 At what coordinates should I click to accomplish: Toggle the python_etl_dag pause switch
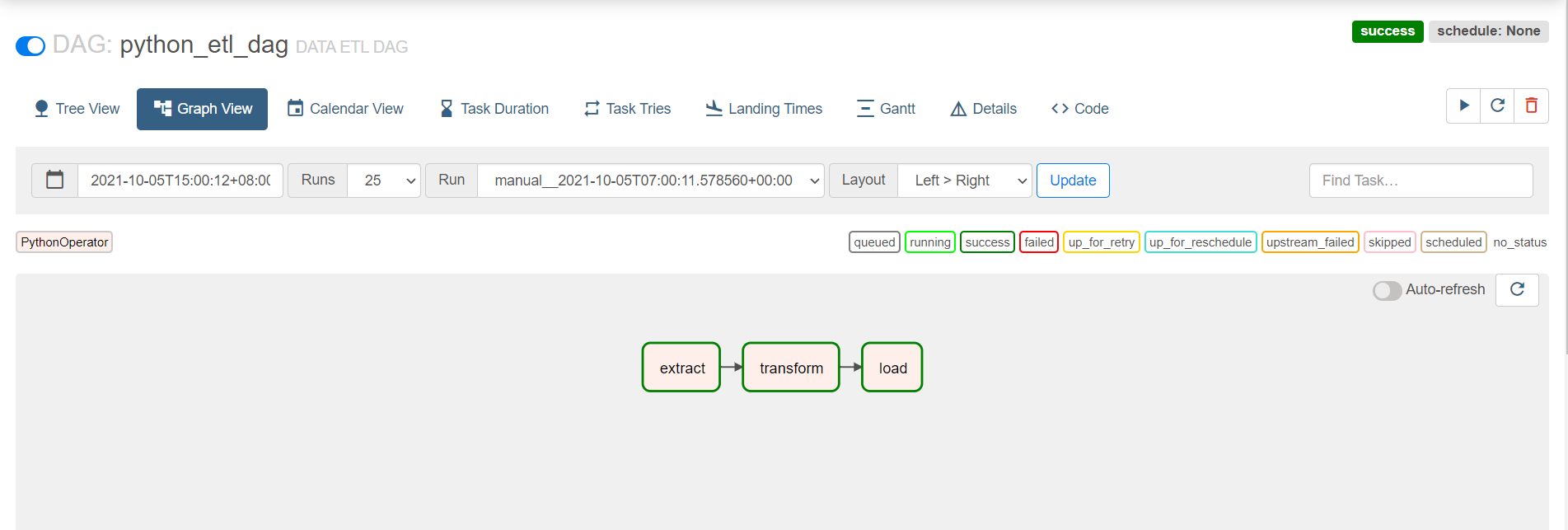click(30, 46)
